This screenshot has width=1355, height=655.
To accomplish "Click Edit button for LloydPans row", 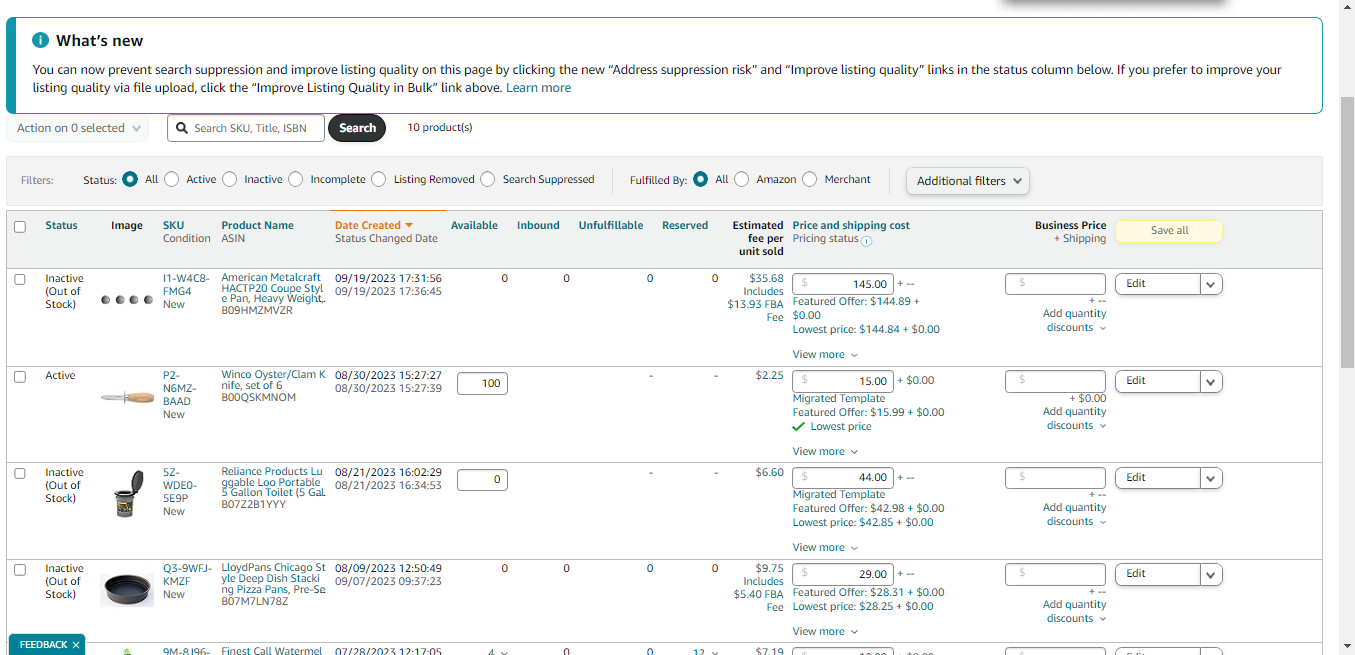I will [x=1158, y=574].
